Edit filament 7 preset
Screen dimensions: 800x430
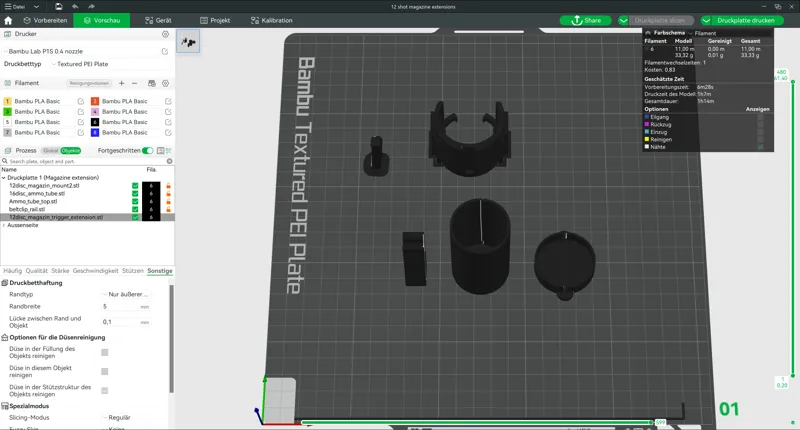click(81, 133)
